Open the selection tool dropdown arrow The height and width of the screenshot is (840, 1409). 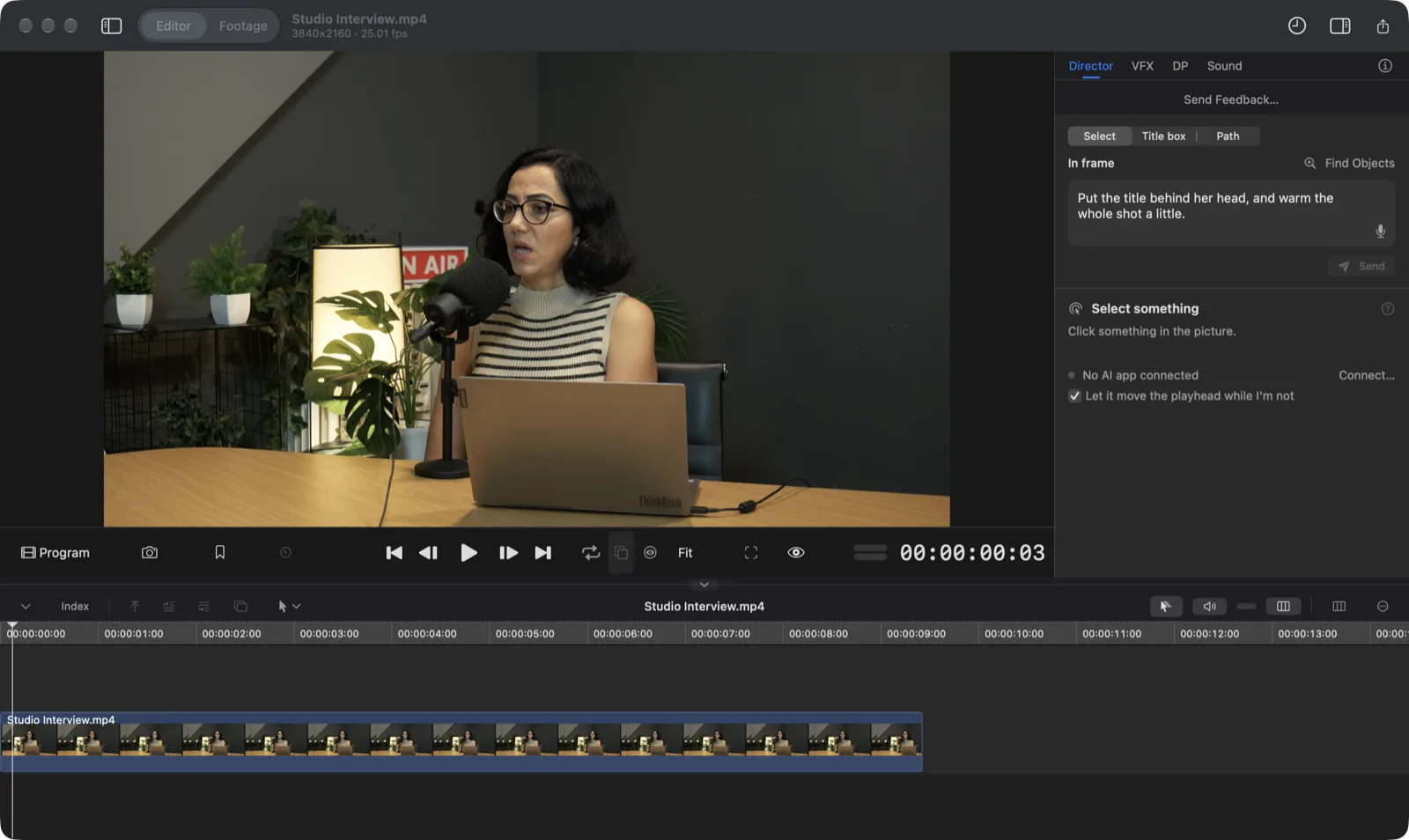pyautogui.click(x=297, y=607)
